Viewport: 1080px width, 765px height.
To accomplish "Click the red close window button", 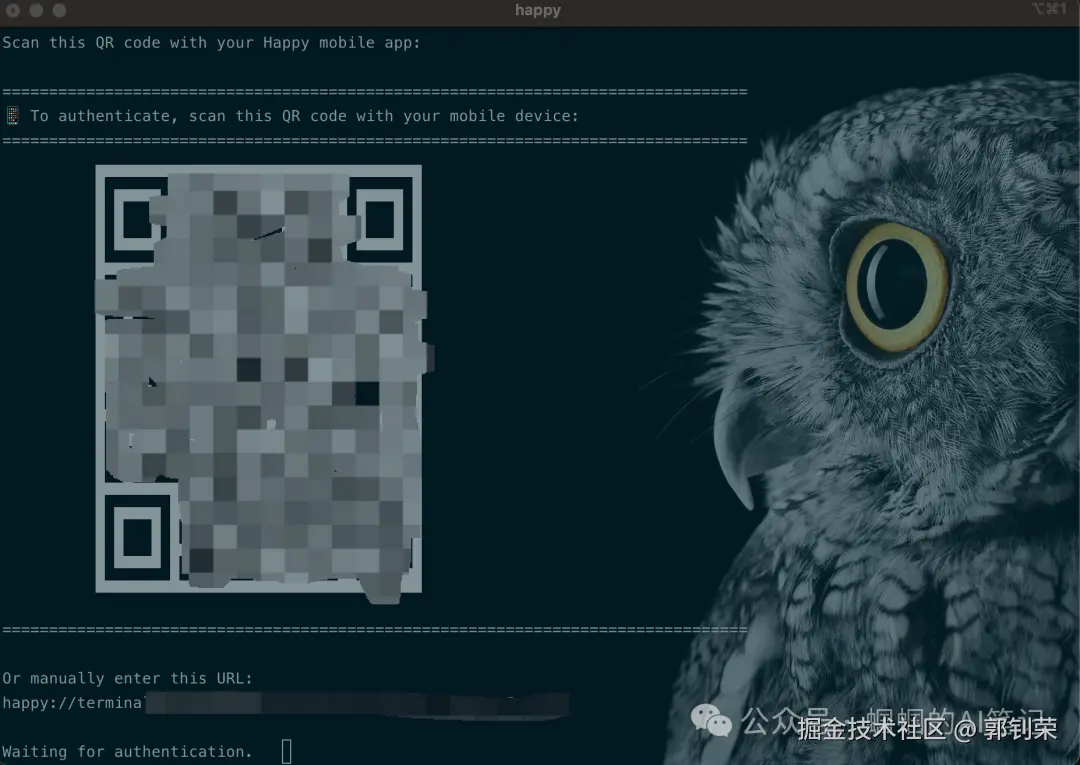I will (x=12, y=10).
